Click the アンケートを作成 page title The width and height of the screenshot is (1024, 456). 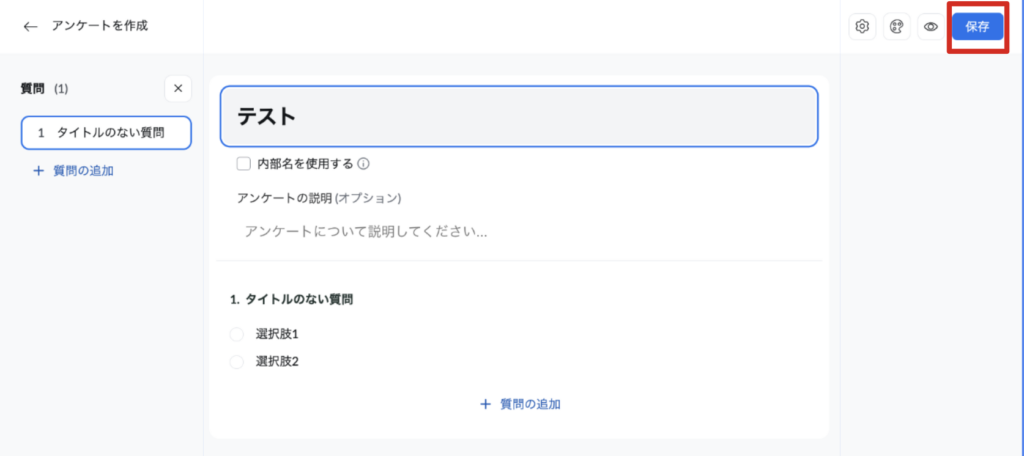100,26
